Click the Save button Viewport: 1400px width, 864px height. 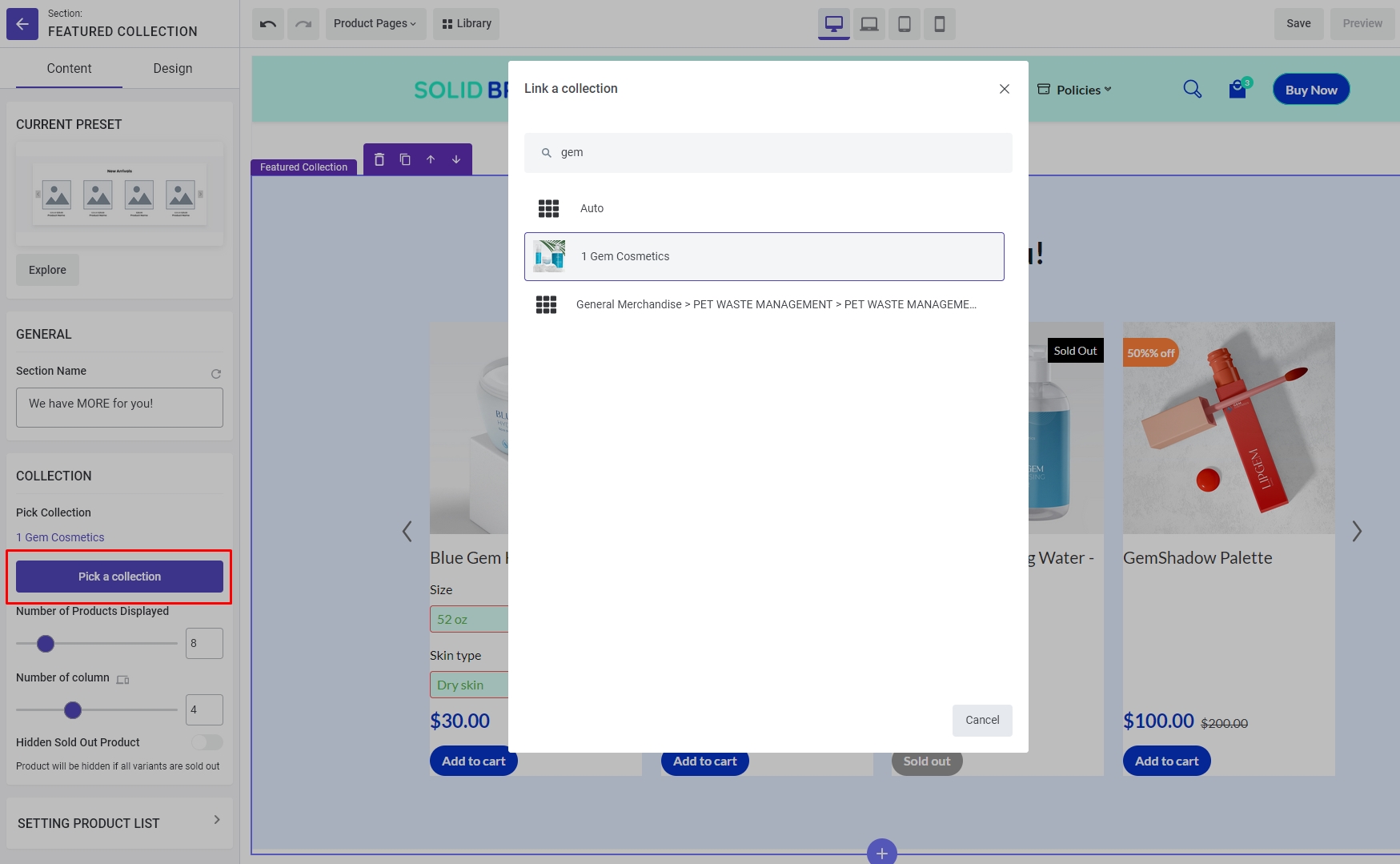coord(1298,24)
